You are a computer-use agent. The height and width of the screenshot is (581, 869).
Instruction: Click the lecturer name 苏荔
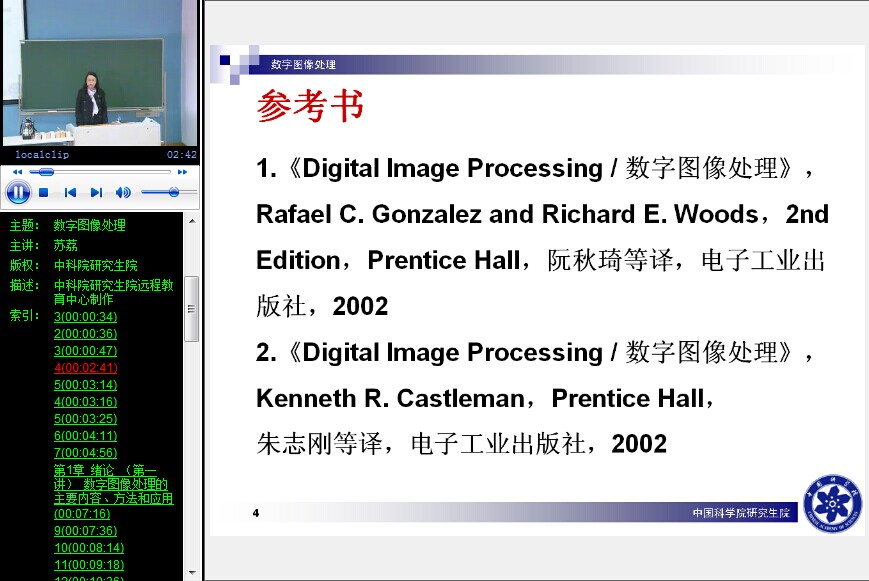(x=65, y=245)
